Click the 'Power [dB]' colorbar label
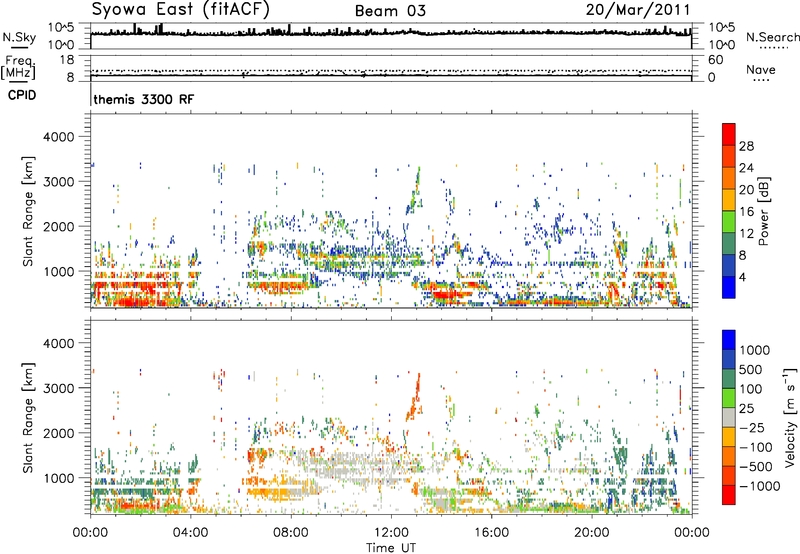Screen dimensions: 800x554 click(763, 211)
